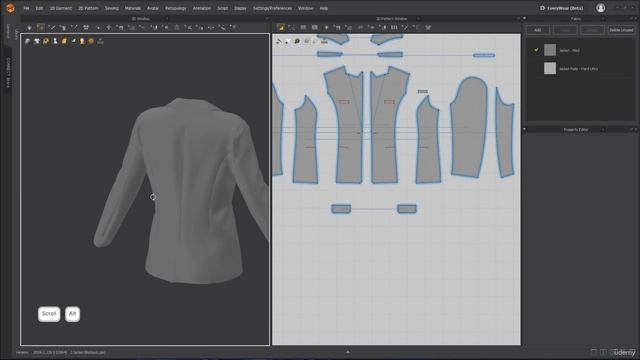Open the 2D Pattern Window tab dropdown arrow
640x360 pixels.
click(x=418, y=19)
